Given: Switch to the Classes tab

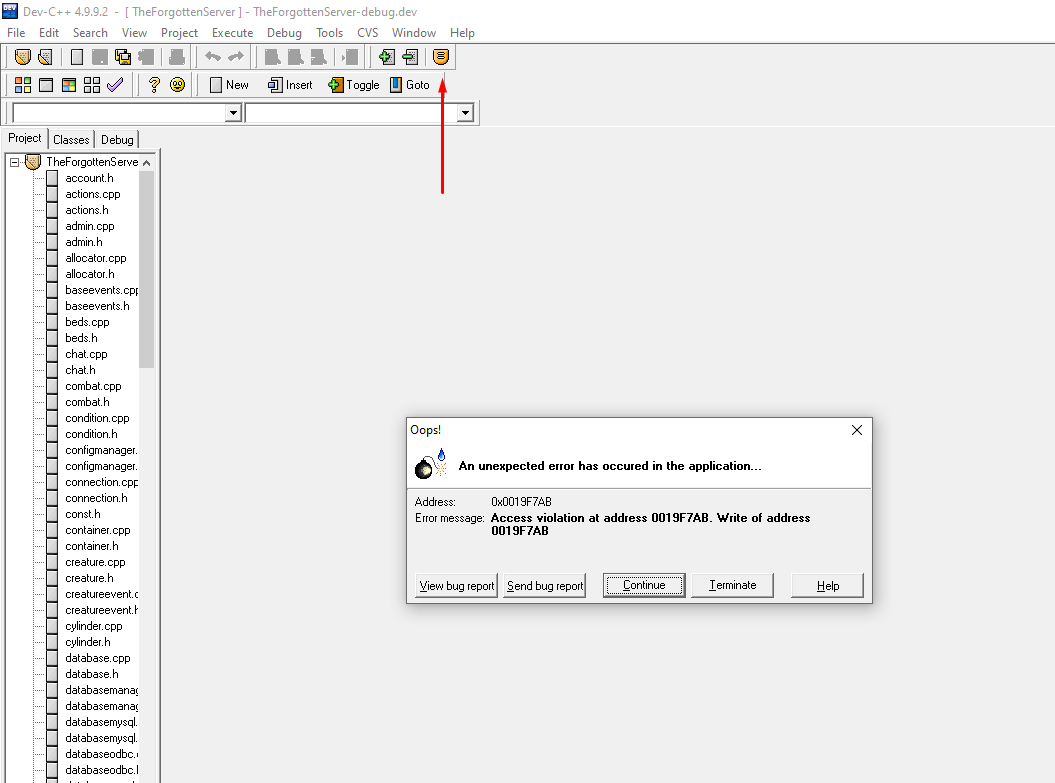Looking at the screenshot, I should coord(71,140).
